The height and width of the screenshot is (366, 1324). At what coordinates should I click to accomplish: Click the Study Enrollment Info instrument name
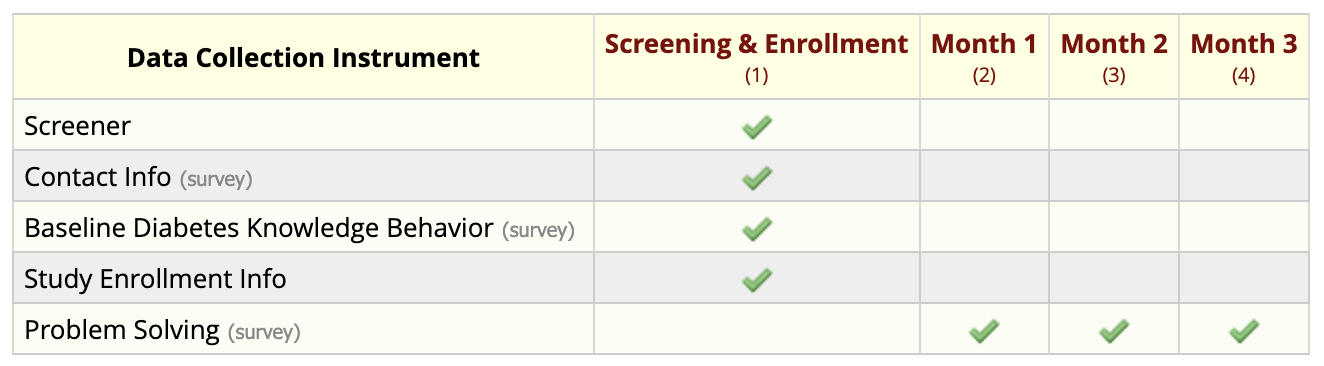tap(156, 279)
